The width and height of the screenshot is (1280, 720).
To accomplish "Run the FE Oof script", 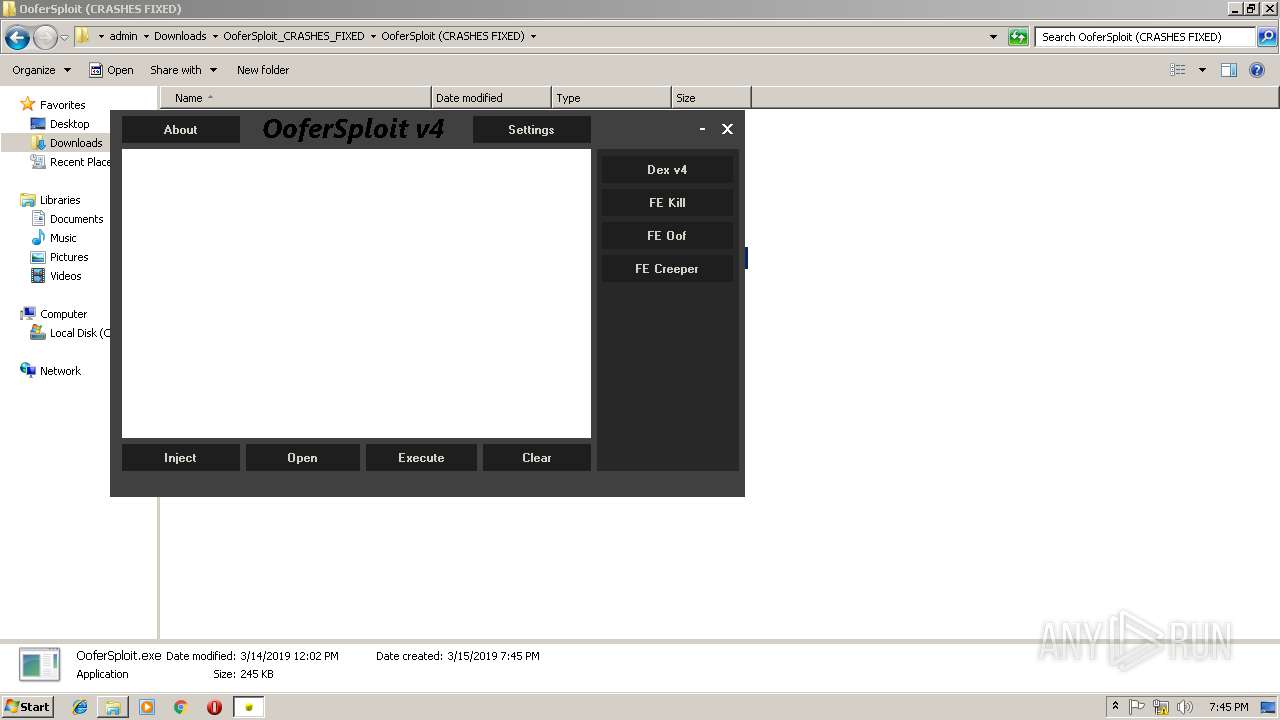I will point(667,235).
